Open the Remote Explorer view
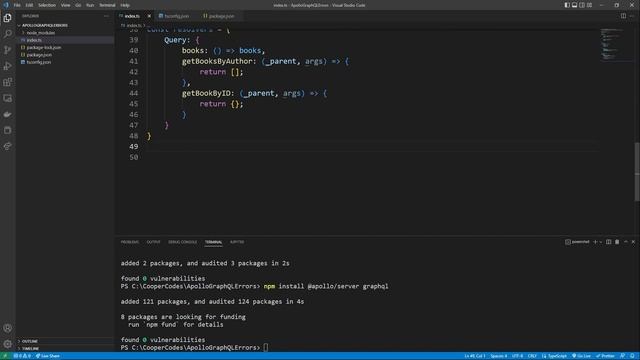This screenshot has height=360, width=640. coord(7,98)
